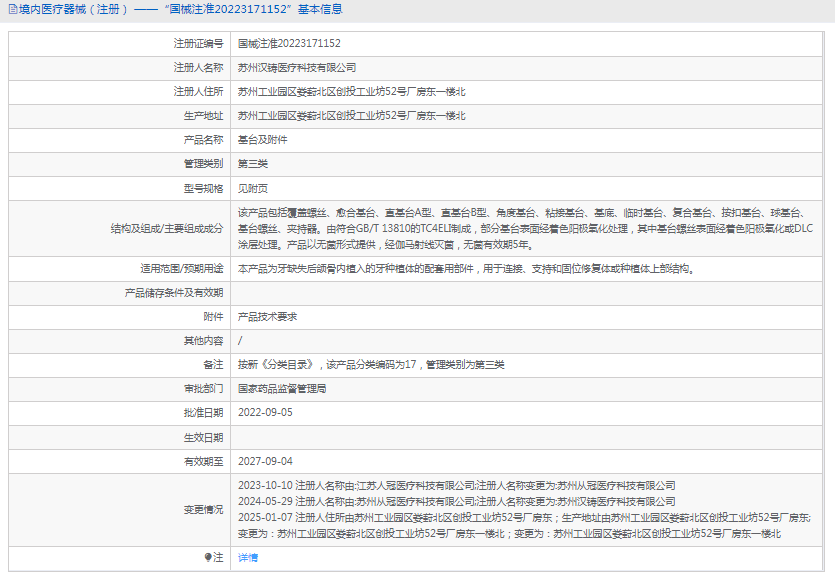835x578 pixels.
Task: Click the bulb icon beside 注 label
Action: click(208, 557)
